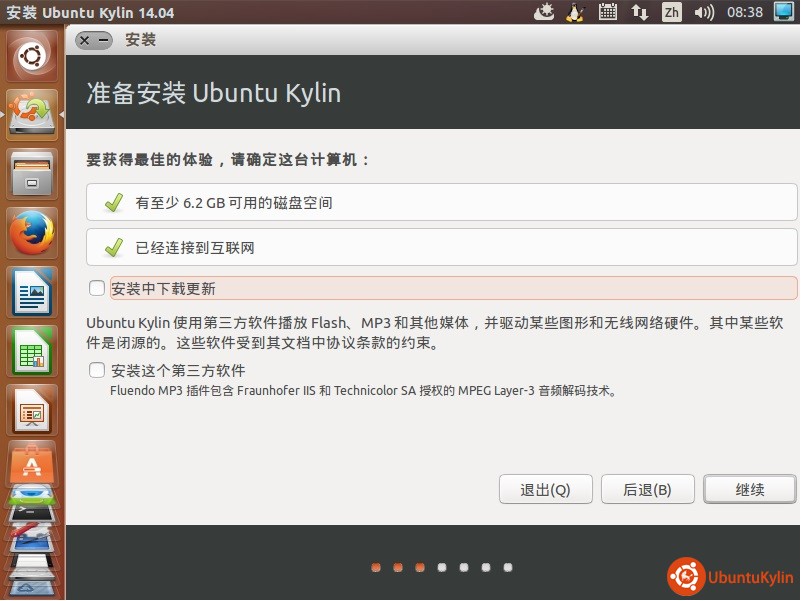
Task: Click the calendar indicator in top panel
Action: point(607,12)
